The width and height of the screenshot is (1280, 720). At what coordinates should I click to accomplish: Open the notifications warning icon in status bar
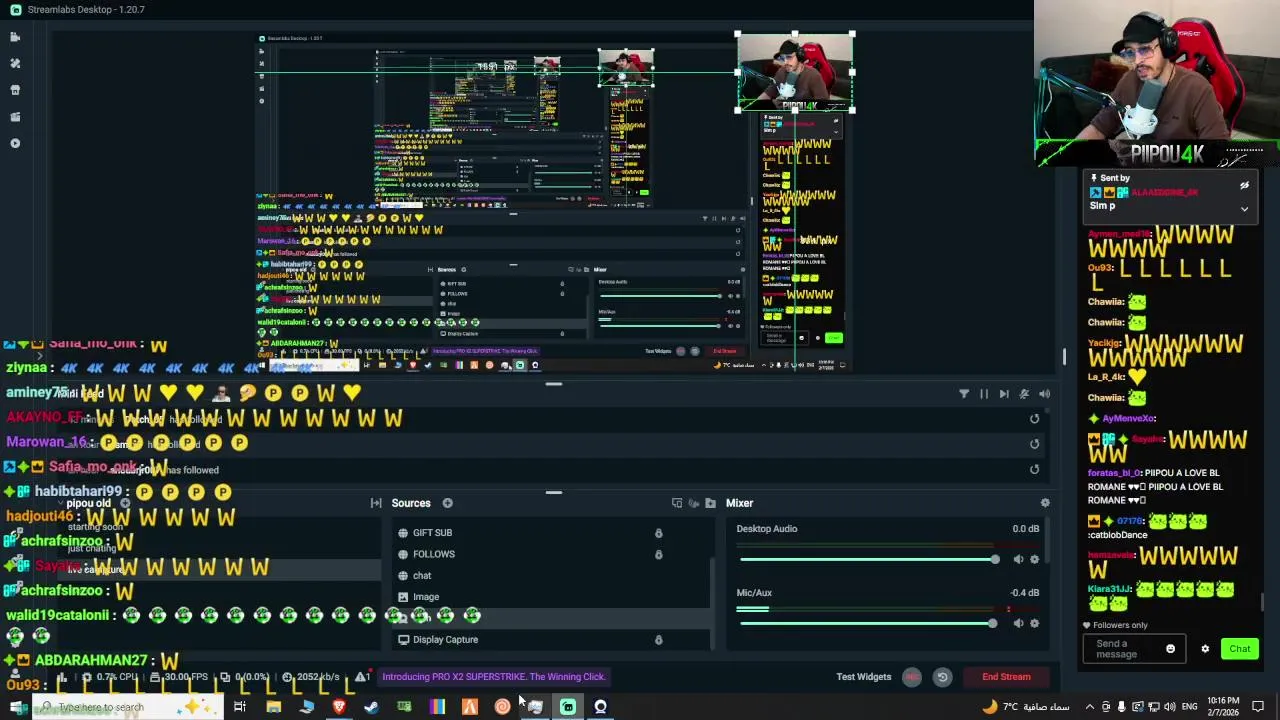click(361, 677)
